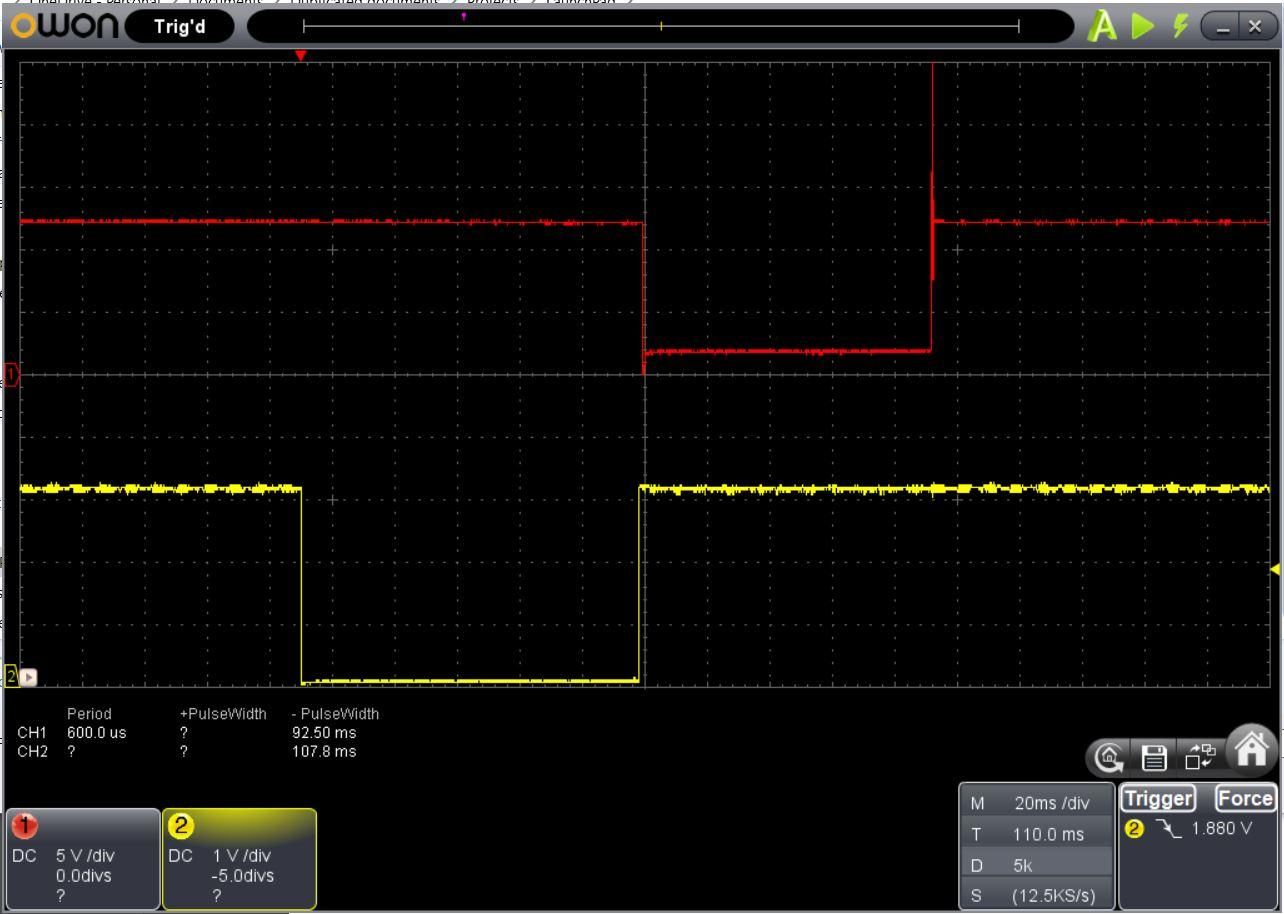Click the red trigger position marker atop grid
The height and width of the screenshot is (914, 1284).
tap(300, 56)
